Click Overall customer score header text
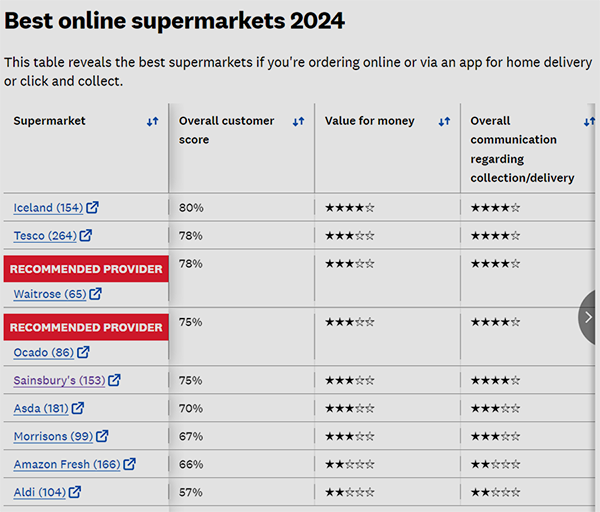Screen dimensions: 600x512 pyautogui.click(x=226, y=130)
